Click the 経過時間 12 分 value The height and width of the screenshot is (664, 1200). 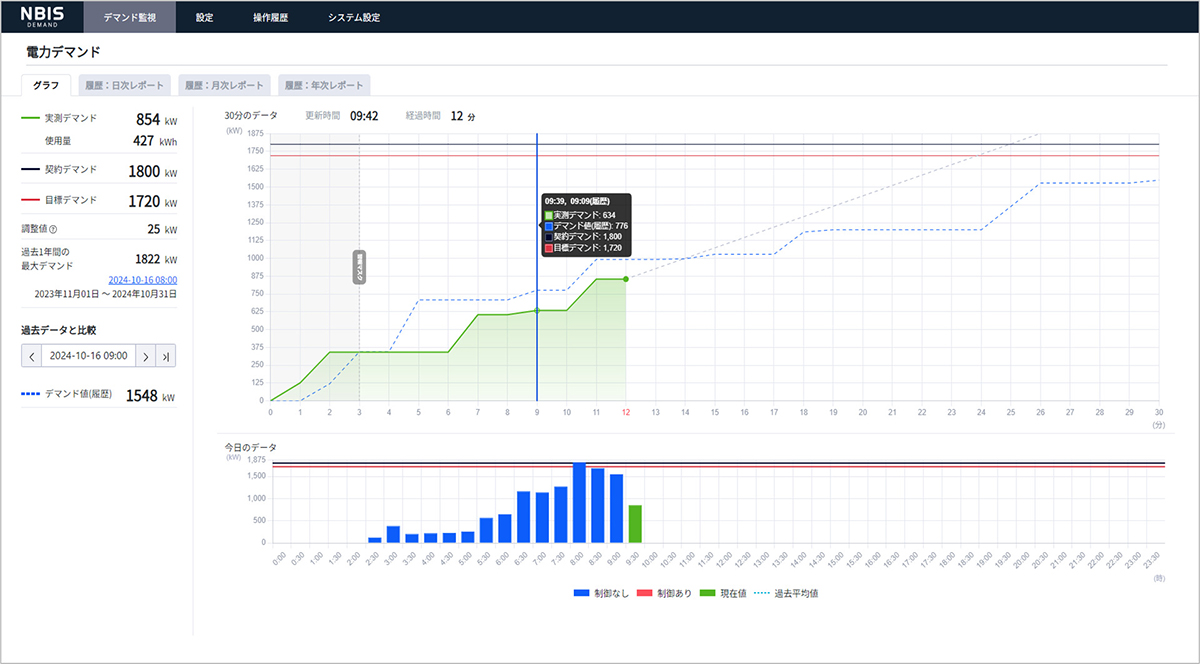(463, 116)
